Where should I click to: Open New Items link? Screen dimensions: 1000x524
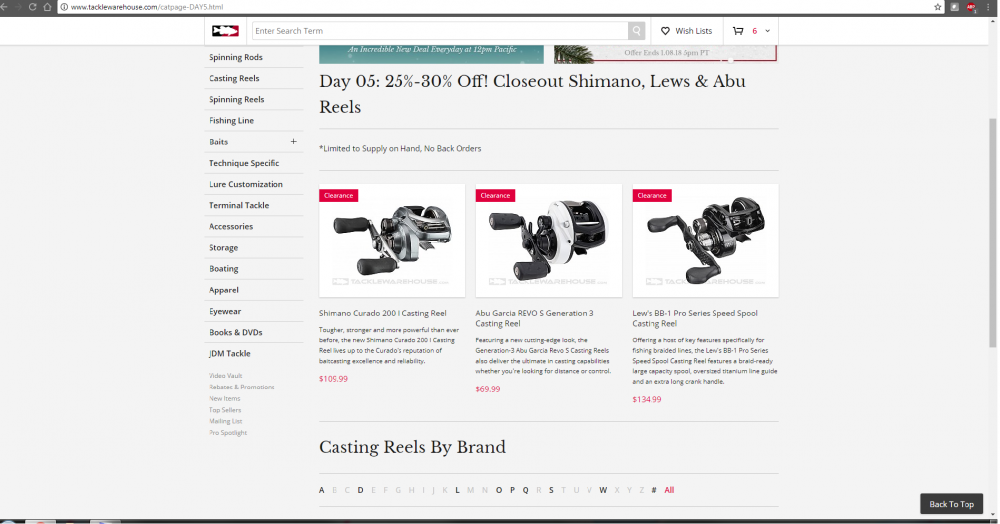(x=224, y=398)
